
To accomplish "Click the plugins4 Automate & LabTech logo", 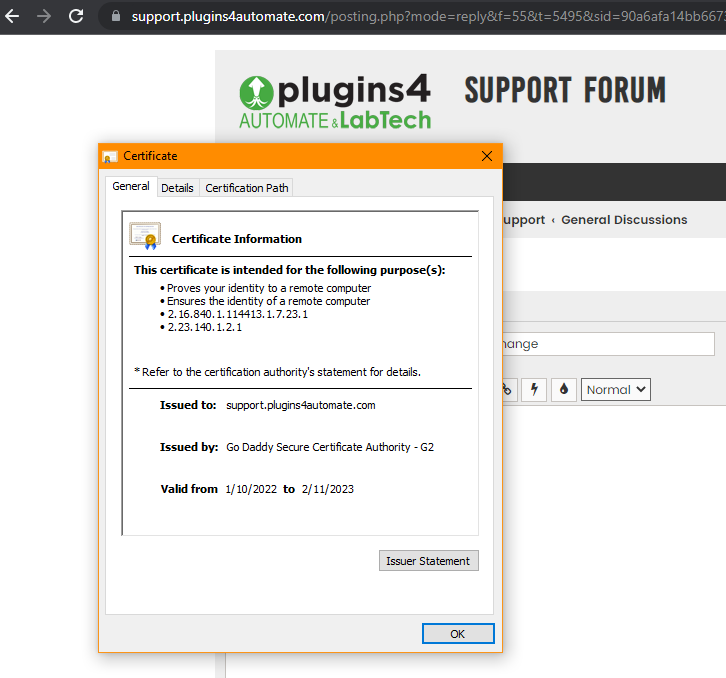I will click(335, 101).
